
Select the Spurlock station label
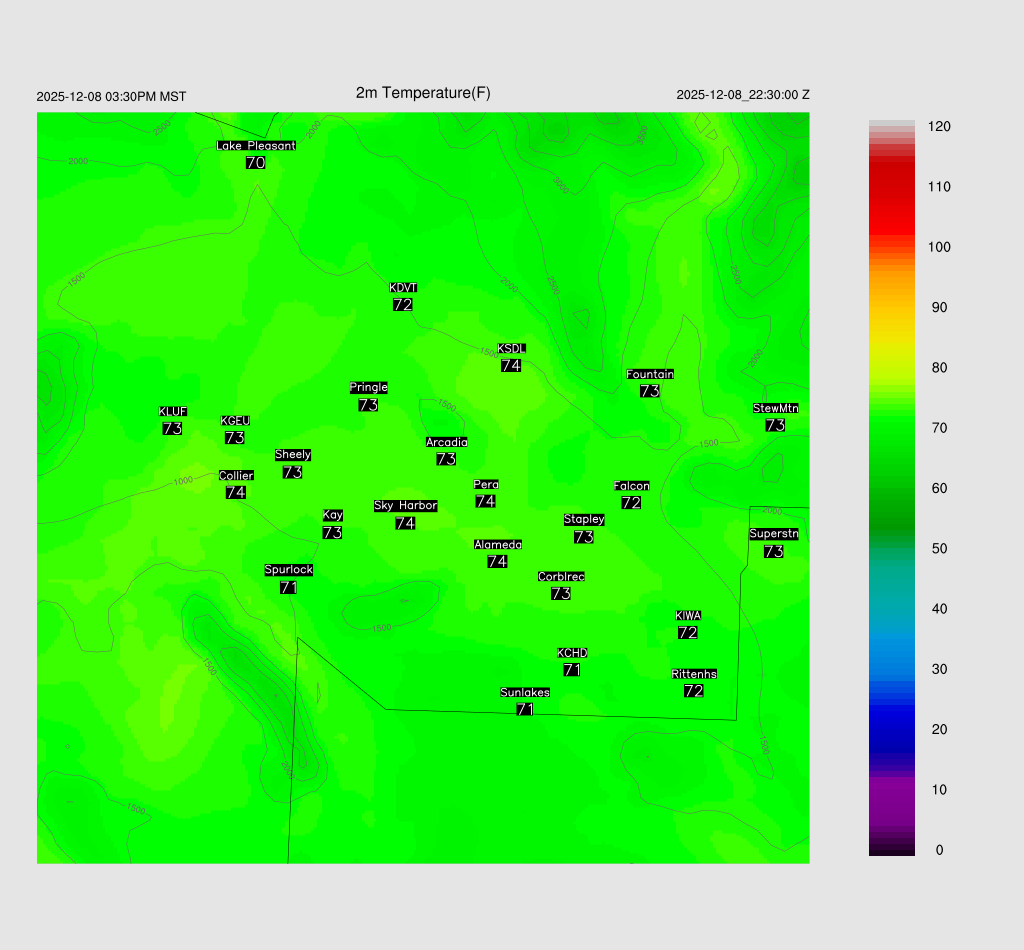coord(289,570)
